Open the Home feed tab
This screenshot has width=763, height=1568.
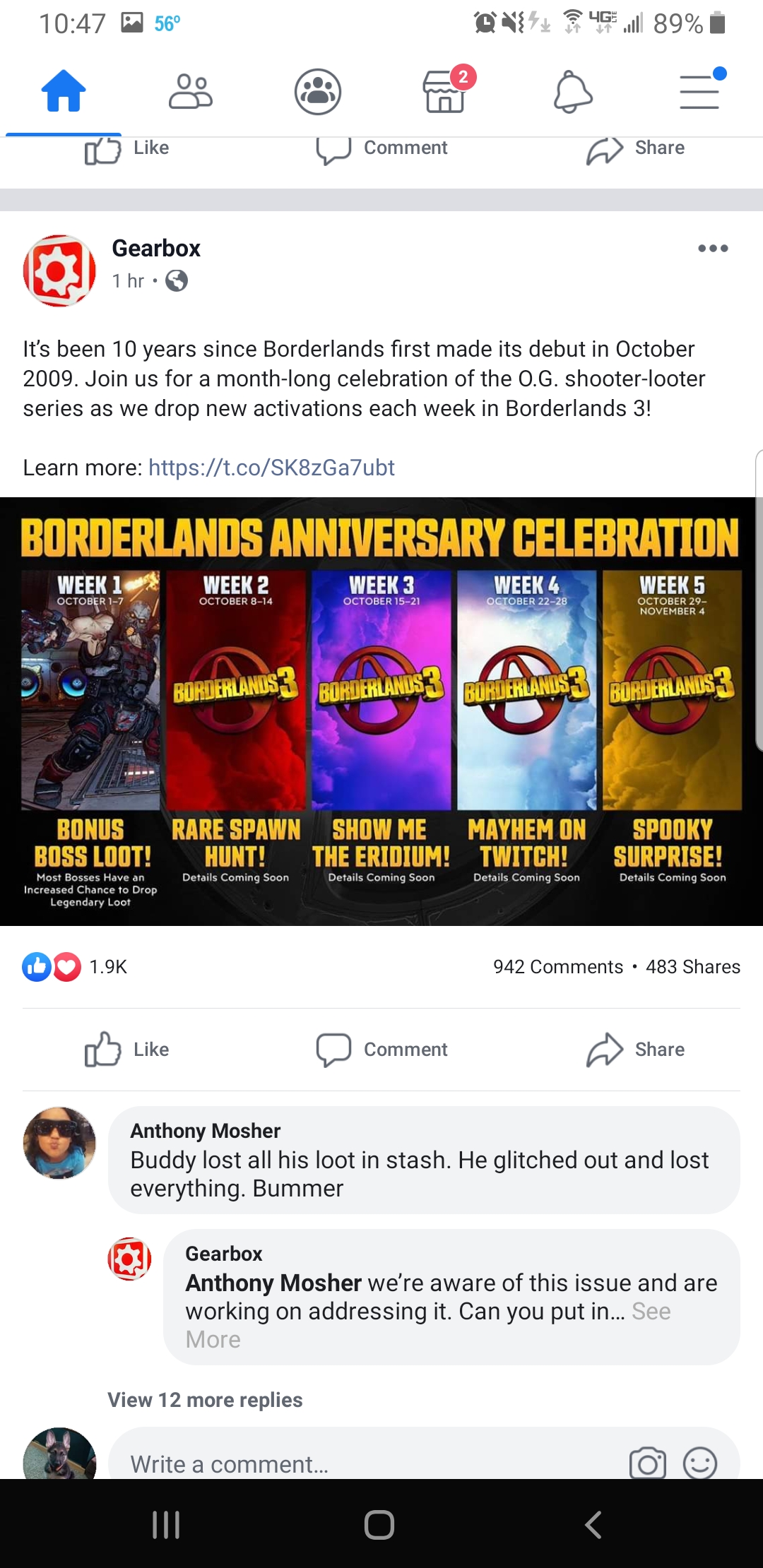point(64,92)
